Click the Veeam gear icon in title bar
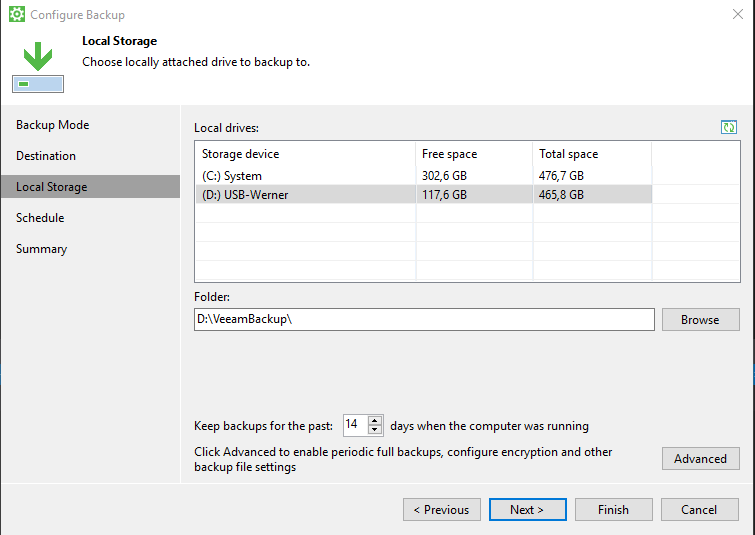The height and width of the screenshot is (535, 755). [x=16, y=15]
